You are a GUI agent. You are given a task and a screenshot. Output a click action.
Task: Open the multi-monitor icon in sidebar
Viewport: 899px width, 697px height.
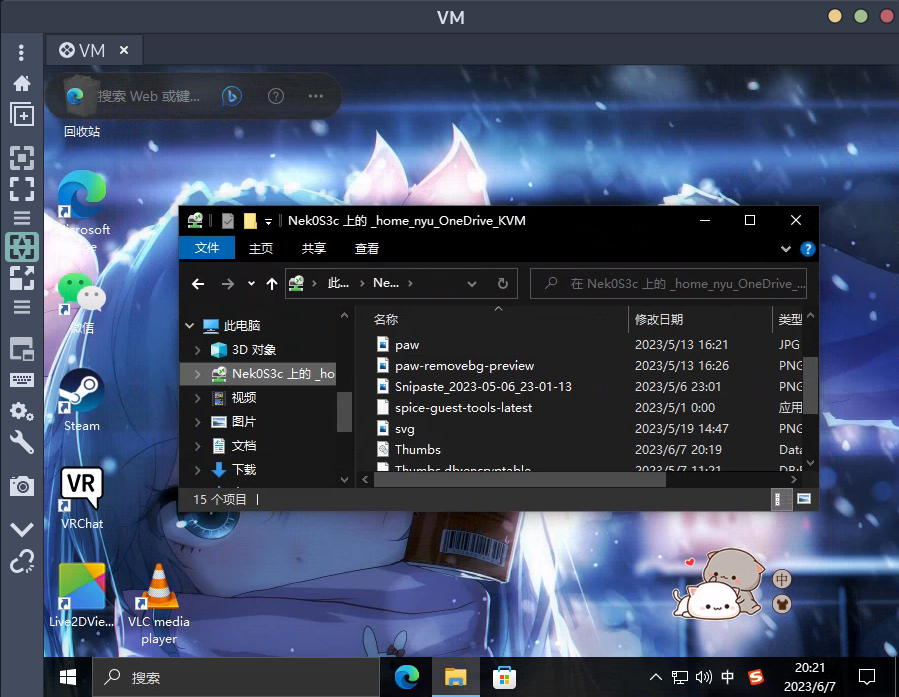(22, 349)
